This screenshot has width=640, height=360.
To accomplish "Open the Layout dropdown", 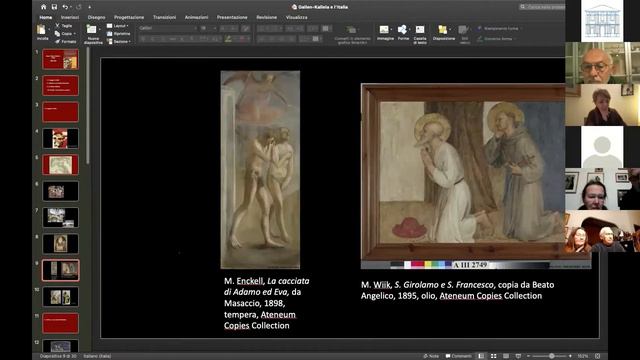I will [118, 25].
